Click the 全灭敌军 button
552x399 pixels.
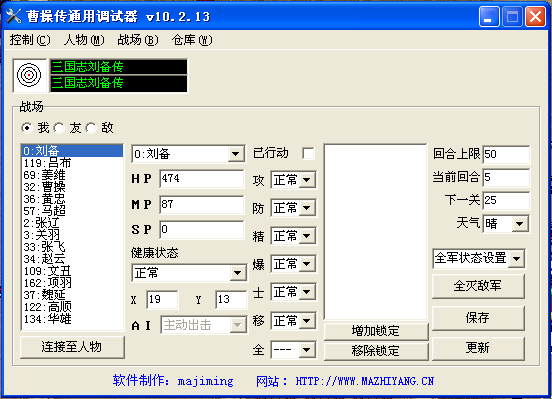click(478, 286)
